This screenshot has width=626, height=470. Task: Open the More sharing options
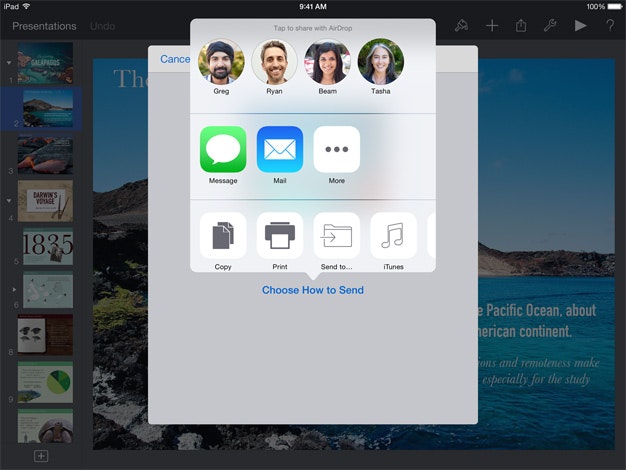[x=337, y=149]
